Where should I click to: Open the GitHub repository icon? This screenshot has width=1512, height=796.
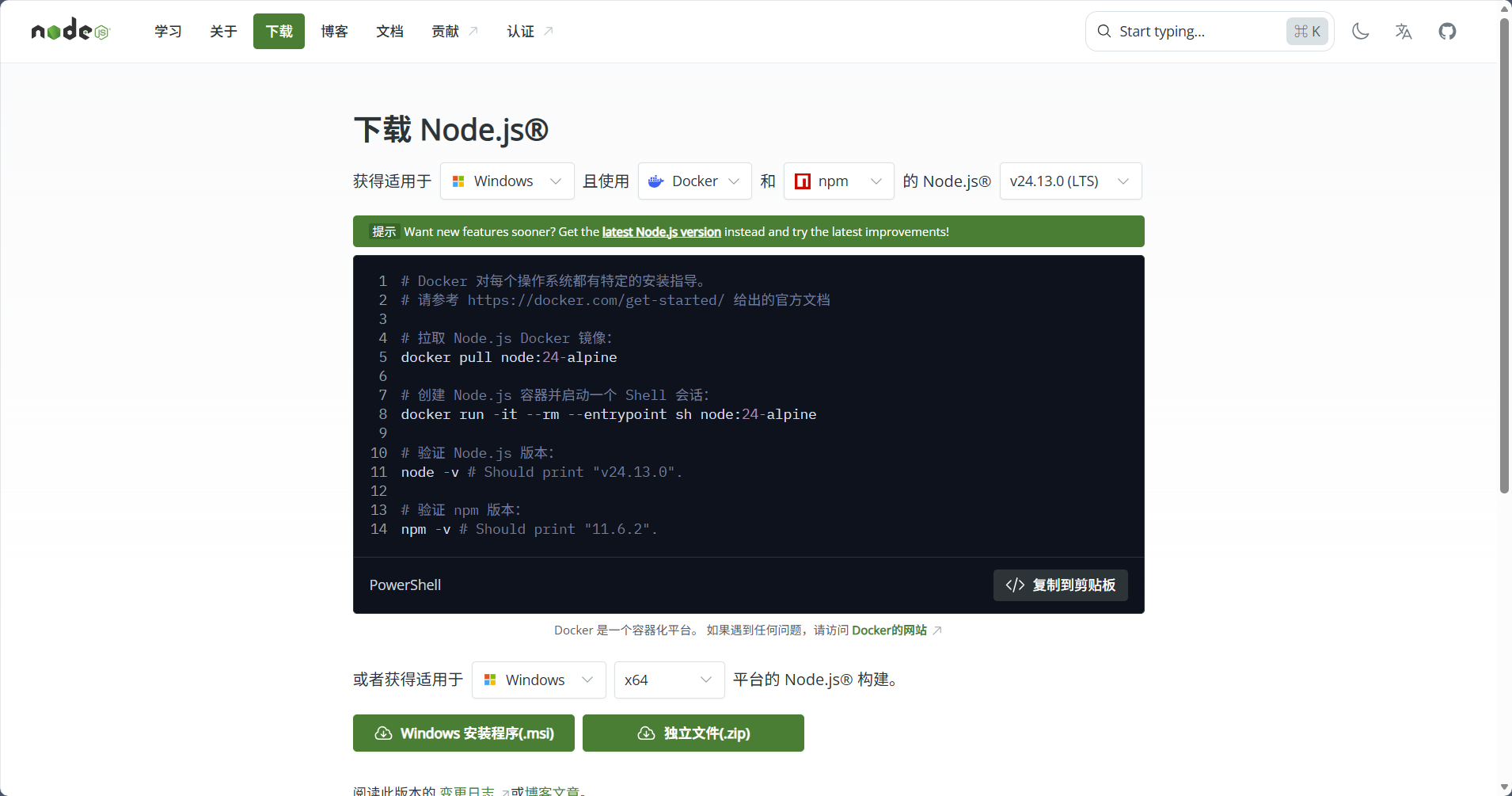tap(1447, 32)
